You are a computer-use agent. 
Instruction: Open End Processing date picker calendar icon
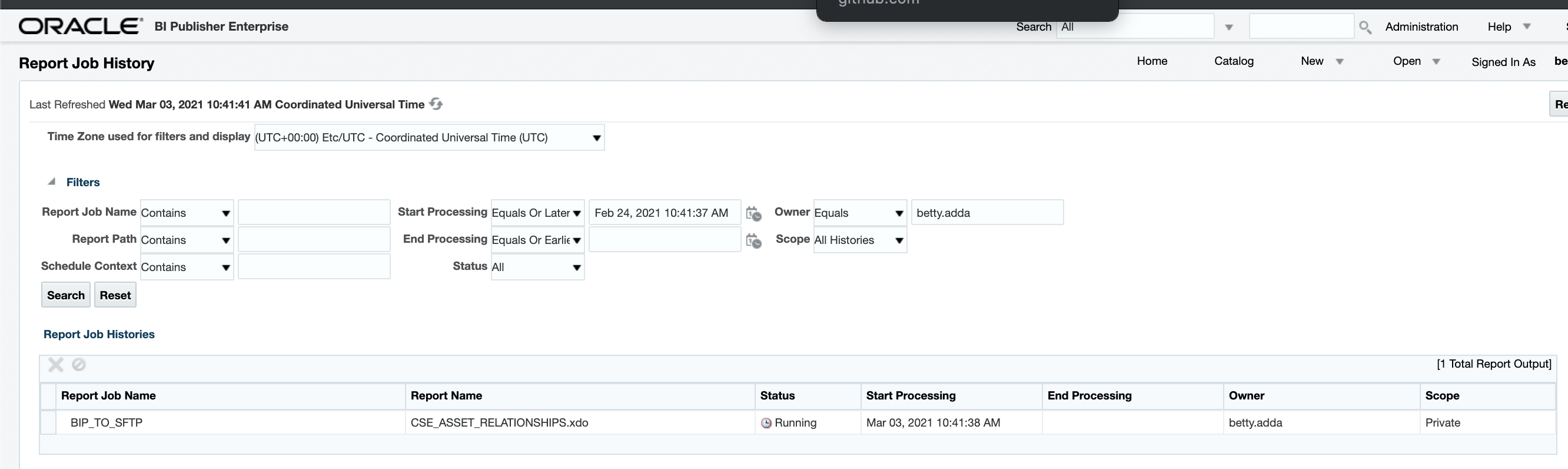(x=753, y=241)
